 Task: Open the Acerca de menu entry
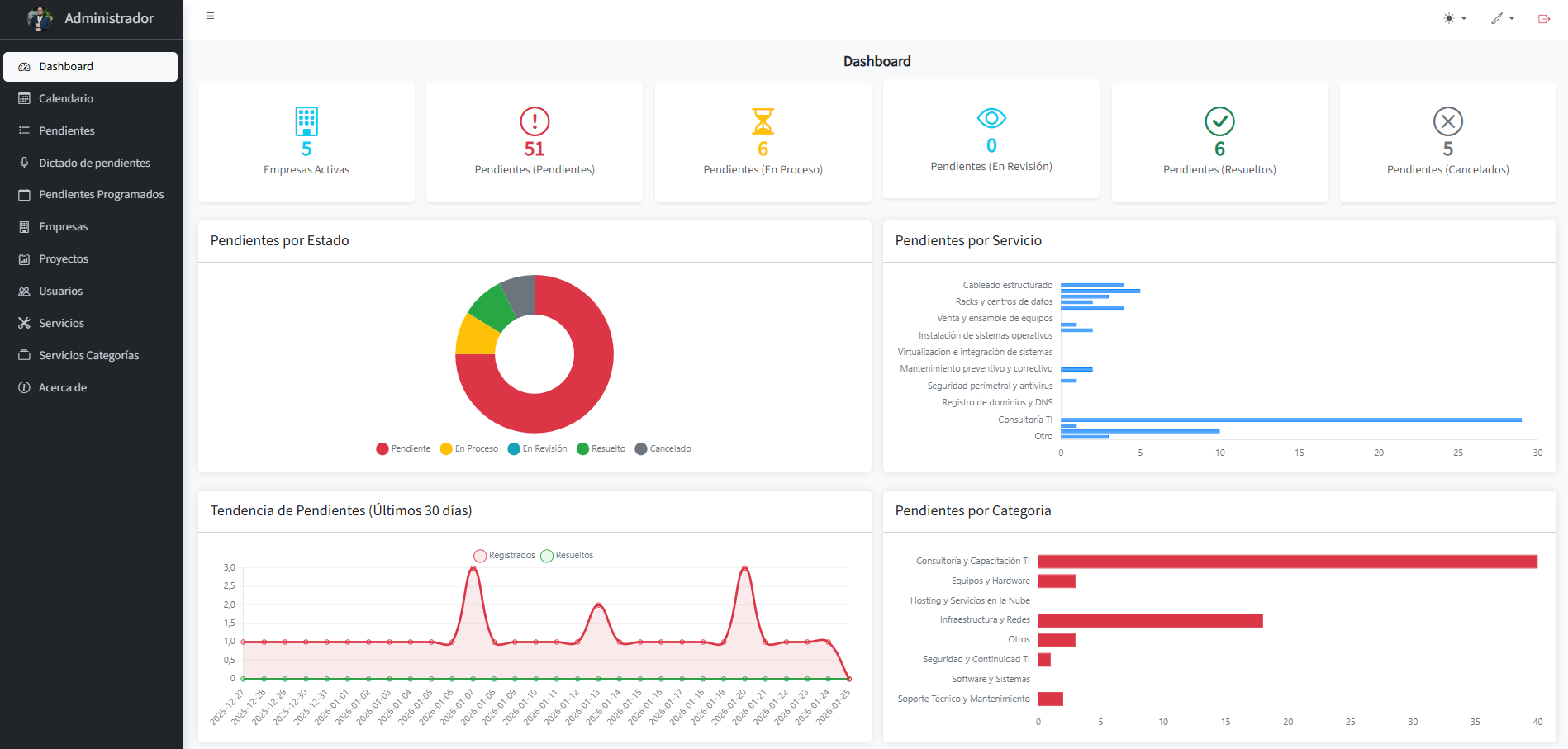coord(62,386)
